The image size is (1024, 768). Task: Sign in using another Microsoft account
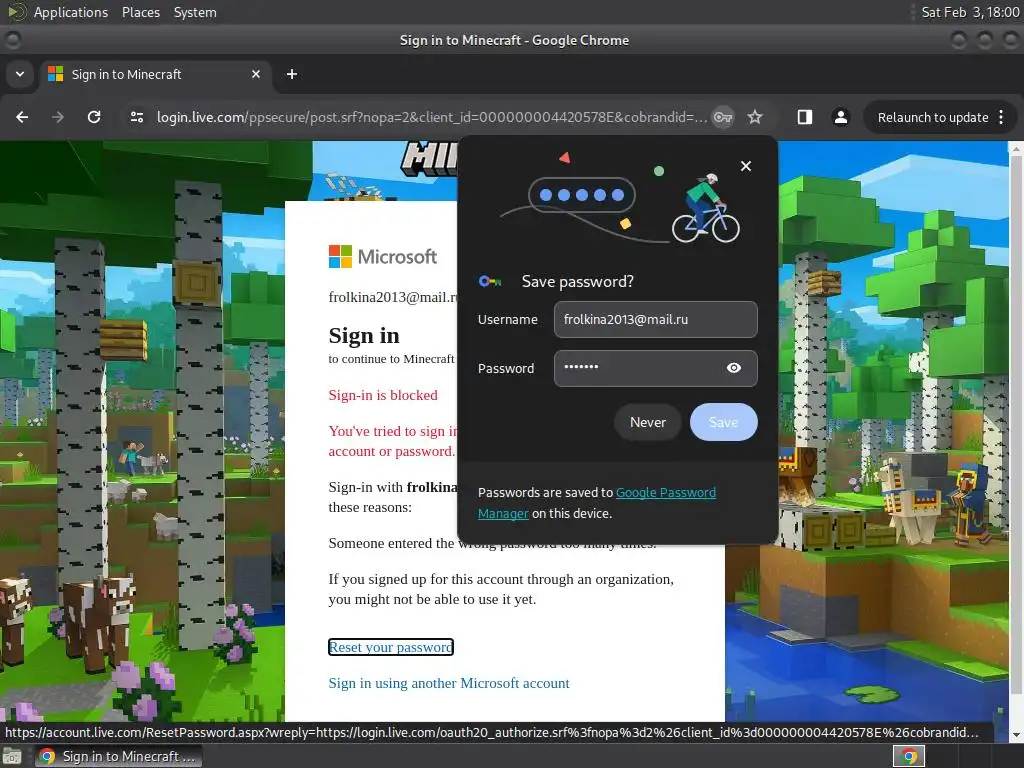[449, 683]
